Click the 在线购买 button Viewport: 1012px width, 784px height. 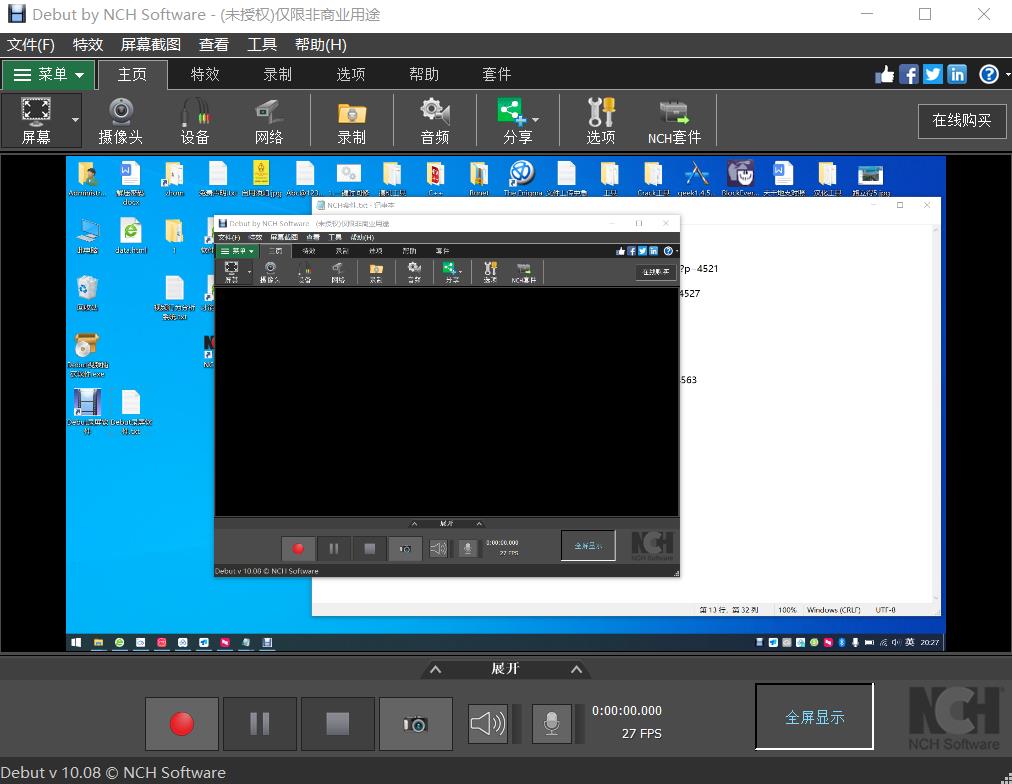[x=962, y=121]
